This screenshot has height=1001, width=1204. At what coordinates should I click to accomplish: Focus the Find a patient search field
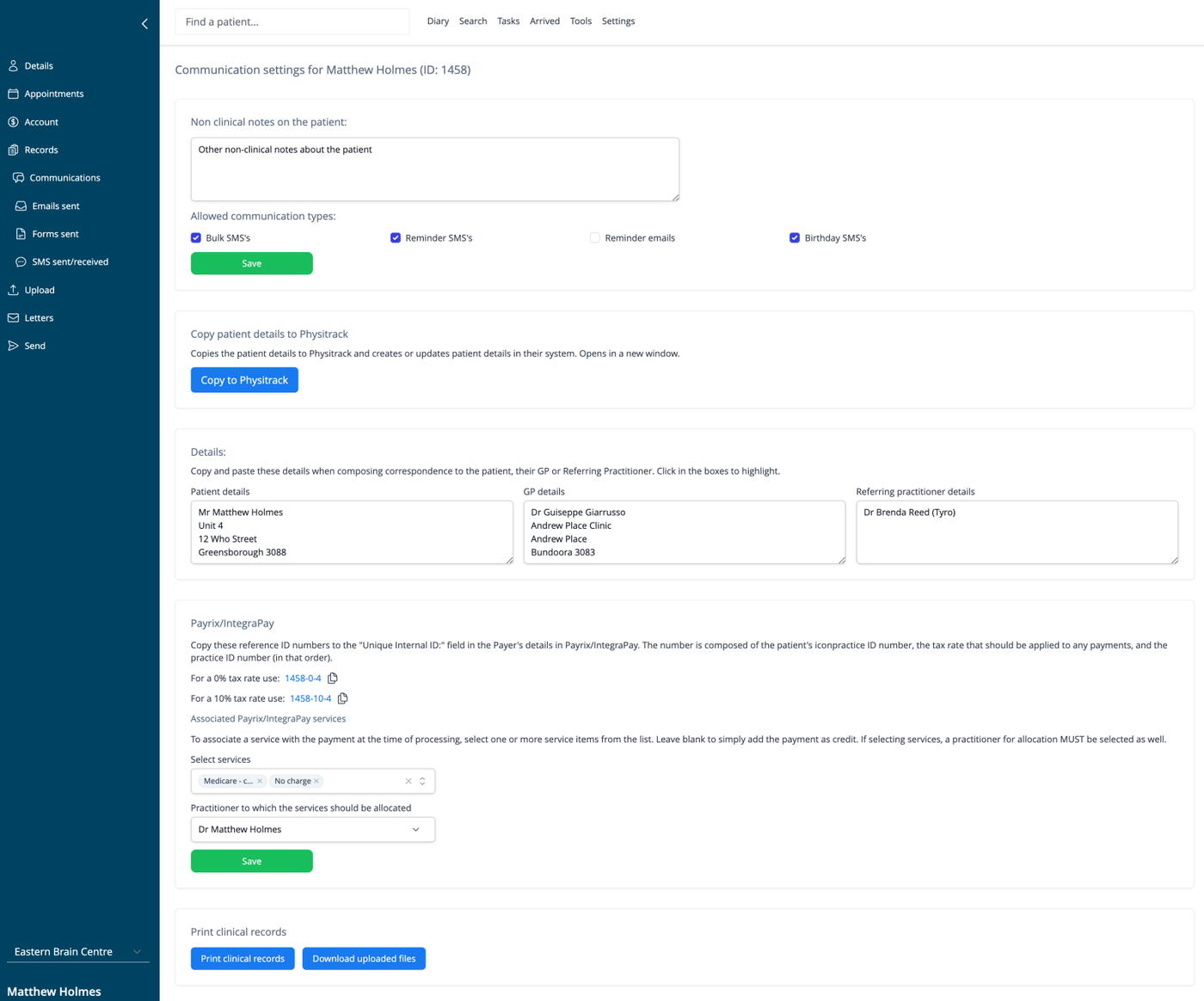click(292, 21)
